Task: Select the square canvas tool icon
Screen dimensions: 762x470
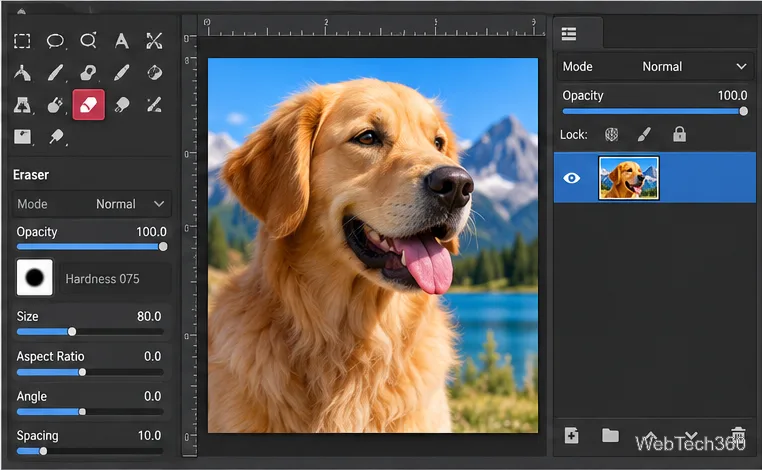Action: click(22, 137)
